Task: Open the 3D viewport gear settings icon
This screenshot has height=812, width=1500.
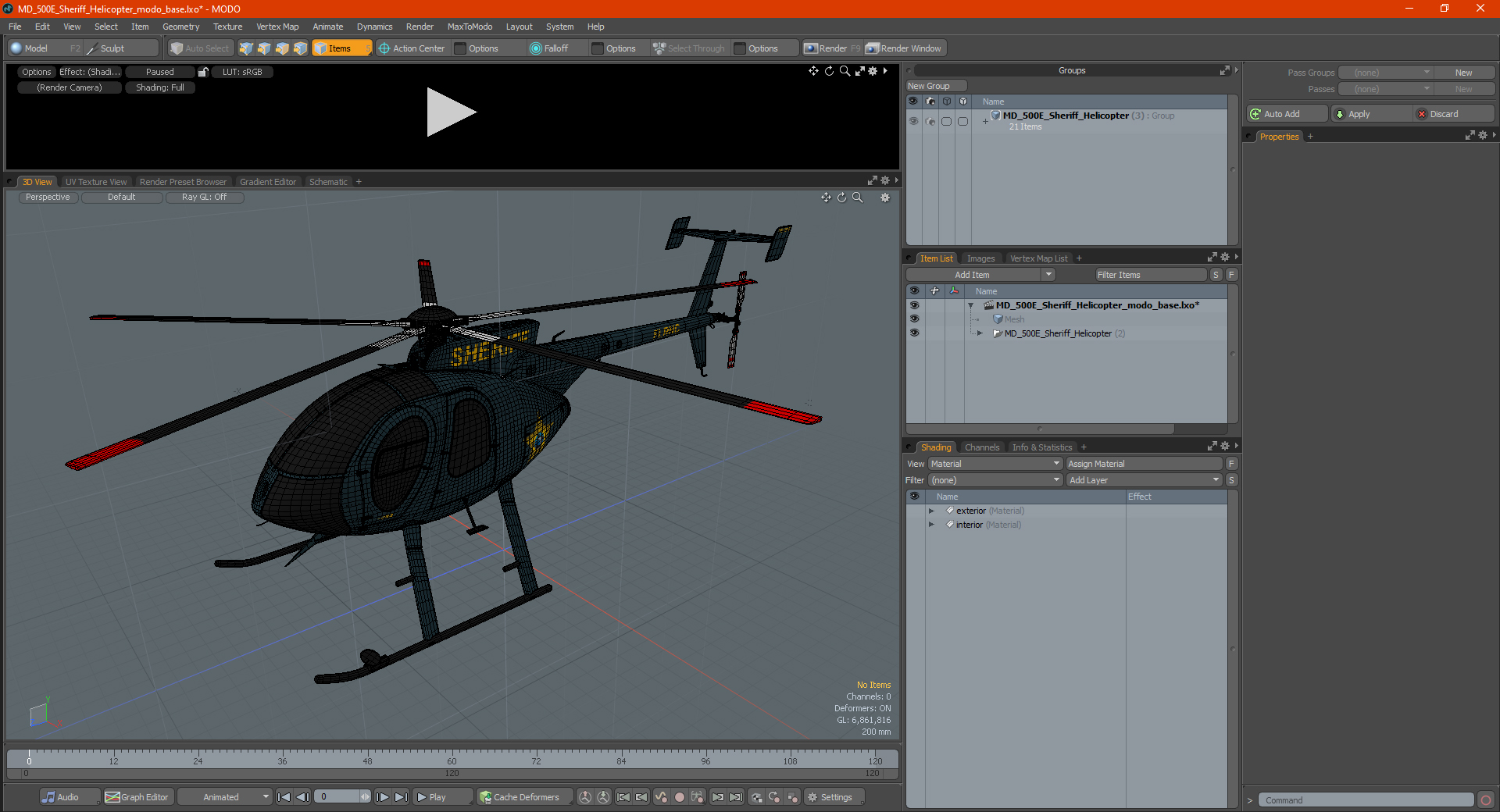Action: point(885,198)
